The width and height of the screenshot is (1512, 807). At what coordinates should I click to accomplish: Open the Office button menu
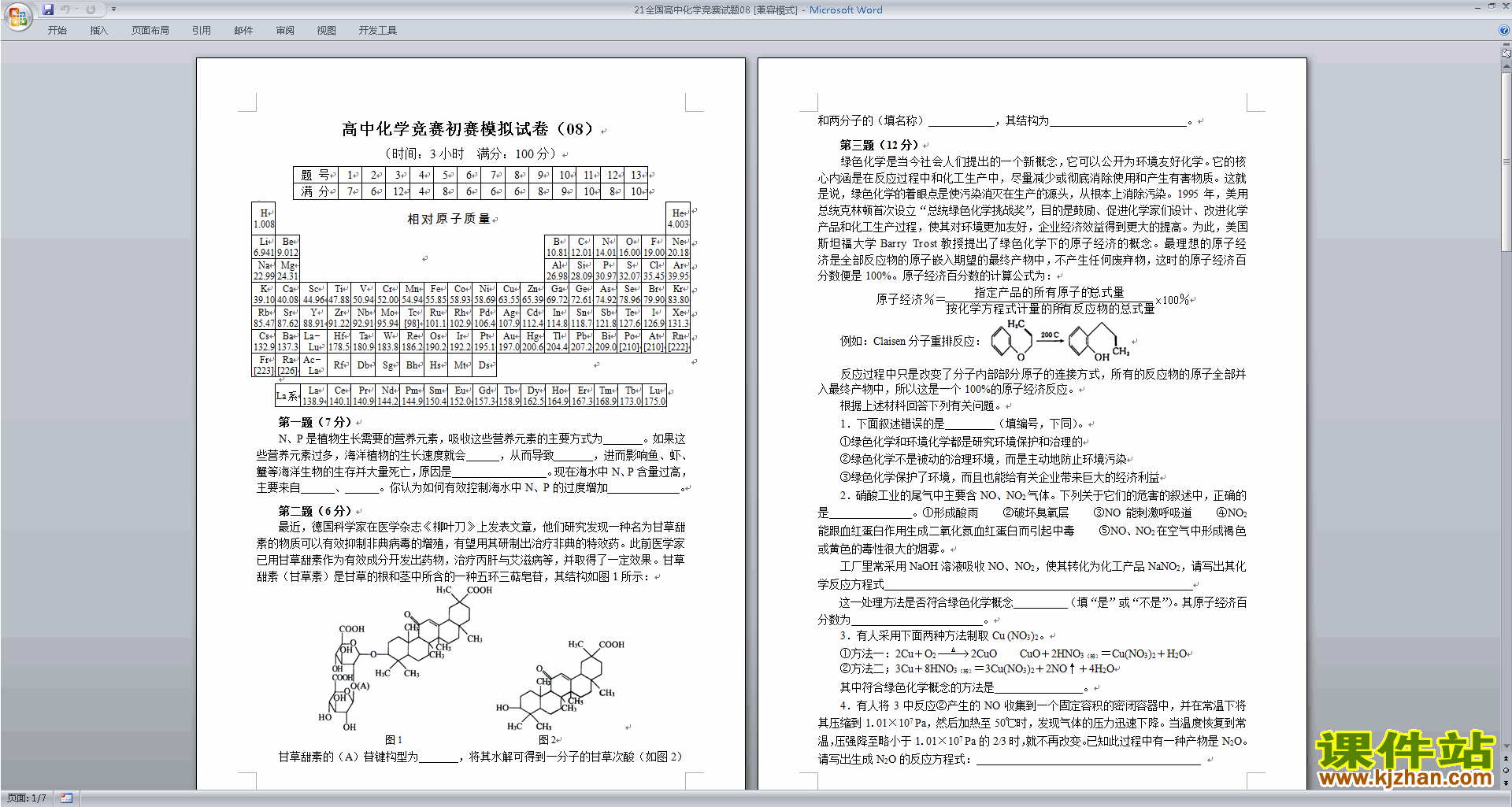[18, 16]
